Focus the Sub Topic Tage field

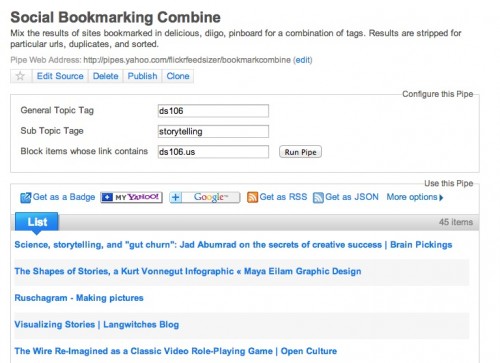click(x=213, y=131)
